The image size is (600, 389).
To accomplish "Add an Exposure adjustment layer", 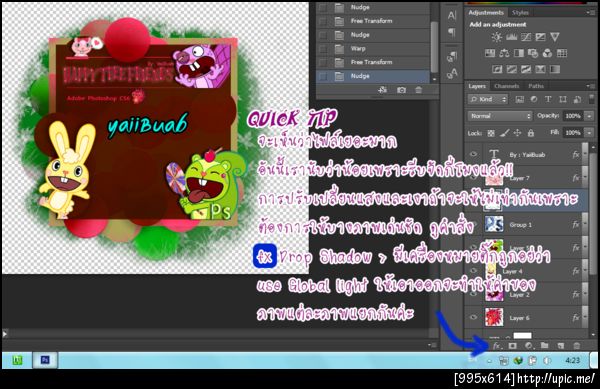I will 540,37.
